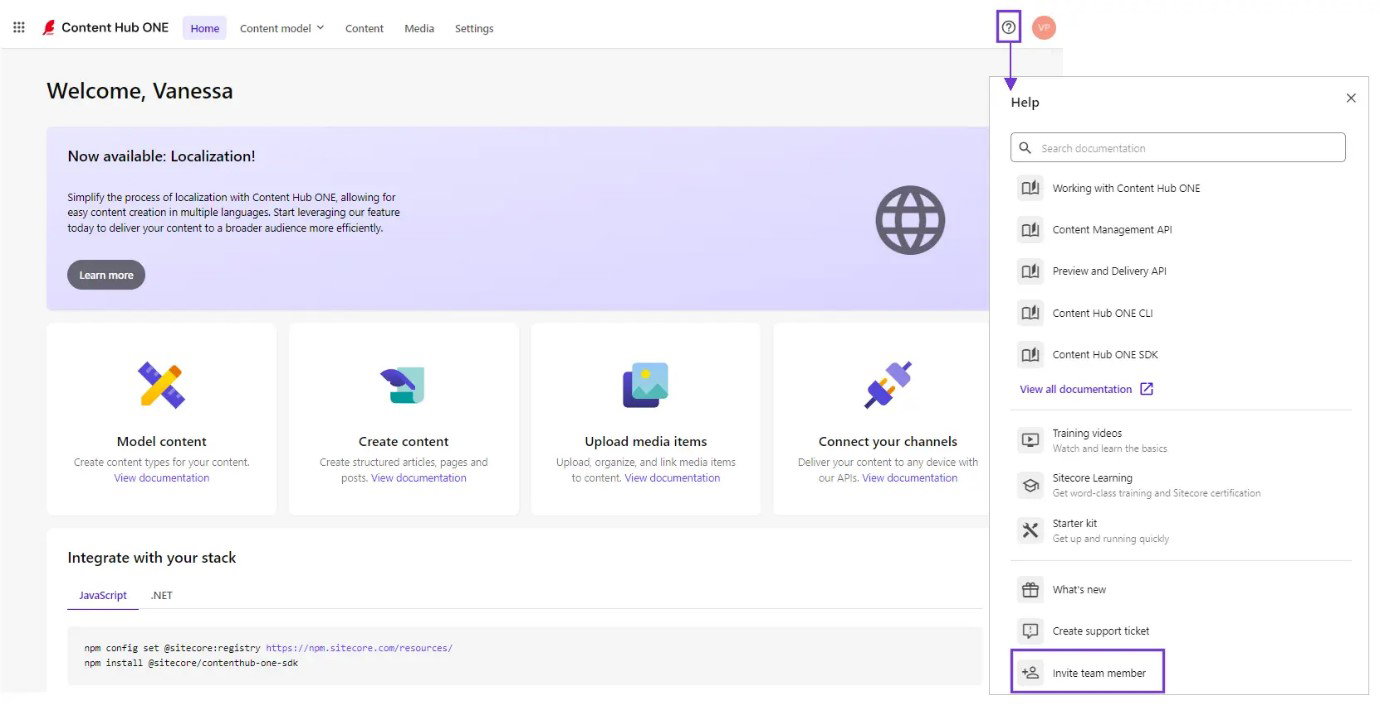Open the VP user avatar menu
1380x705 pixels.
click(x=1044, y=28)
